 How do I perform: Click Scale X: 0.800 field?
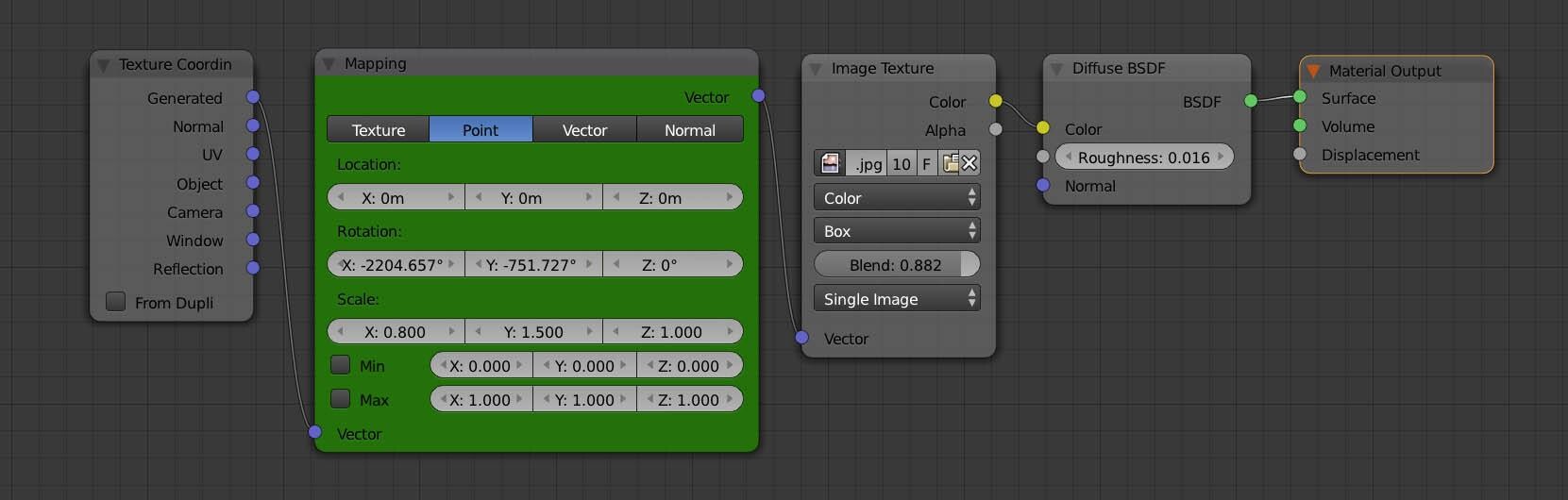pyautogui.click(x=396, y=332)
